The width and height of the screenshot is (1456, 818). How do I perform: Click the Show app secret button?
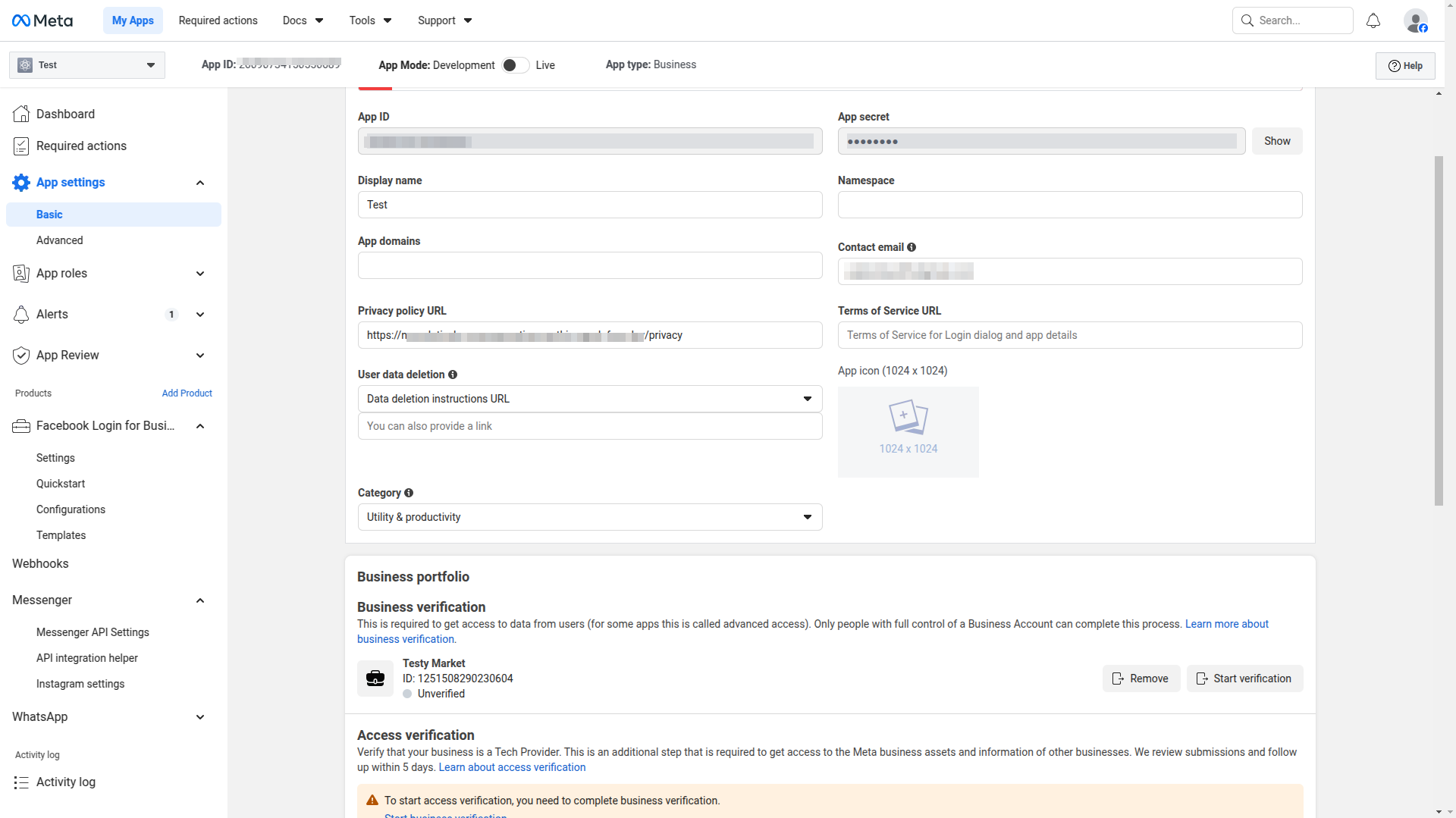(1277, 141)
